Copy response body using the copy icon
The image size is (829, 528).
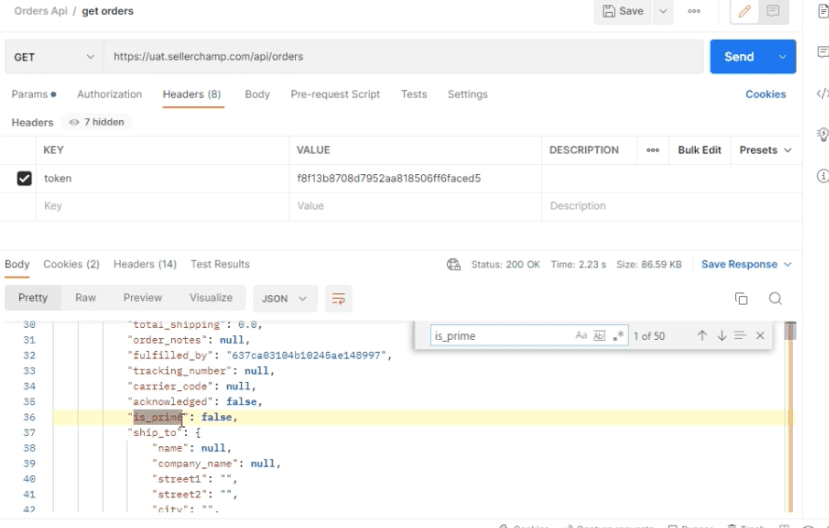pyautogui.click(x=741, y=299)
